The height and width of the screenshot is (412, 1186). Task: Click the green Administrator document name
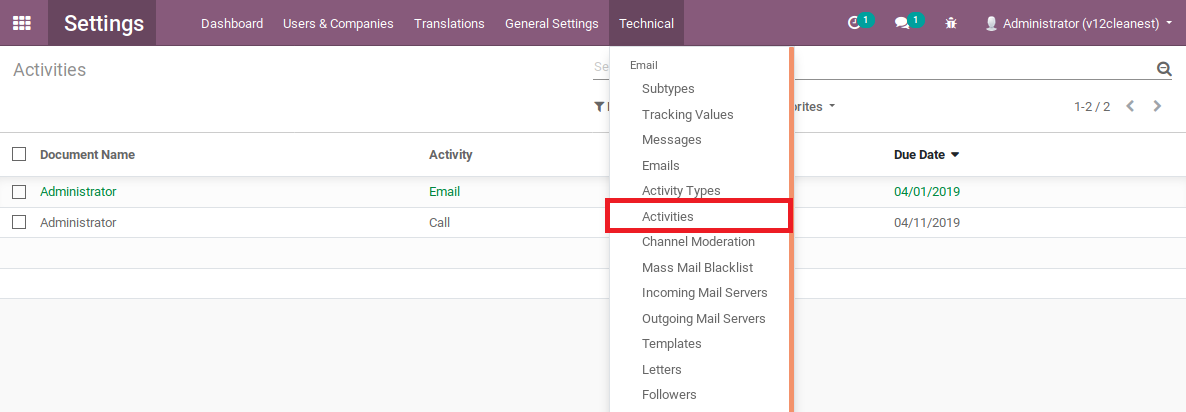pos(78,191)
